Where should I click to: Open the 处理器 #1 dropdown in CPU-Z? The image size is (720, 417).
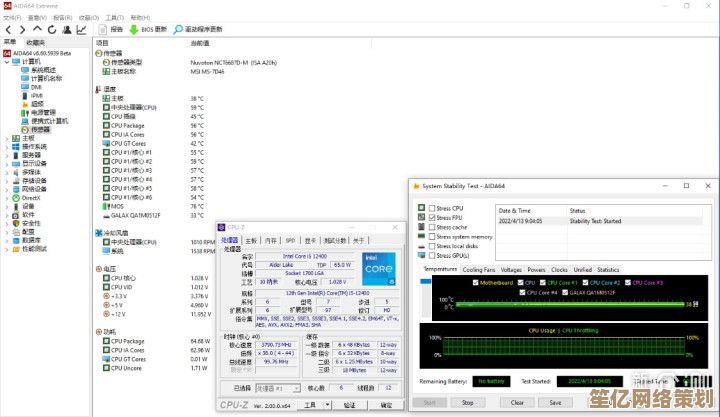tap(278, 389)
